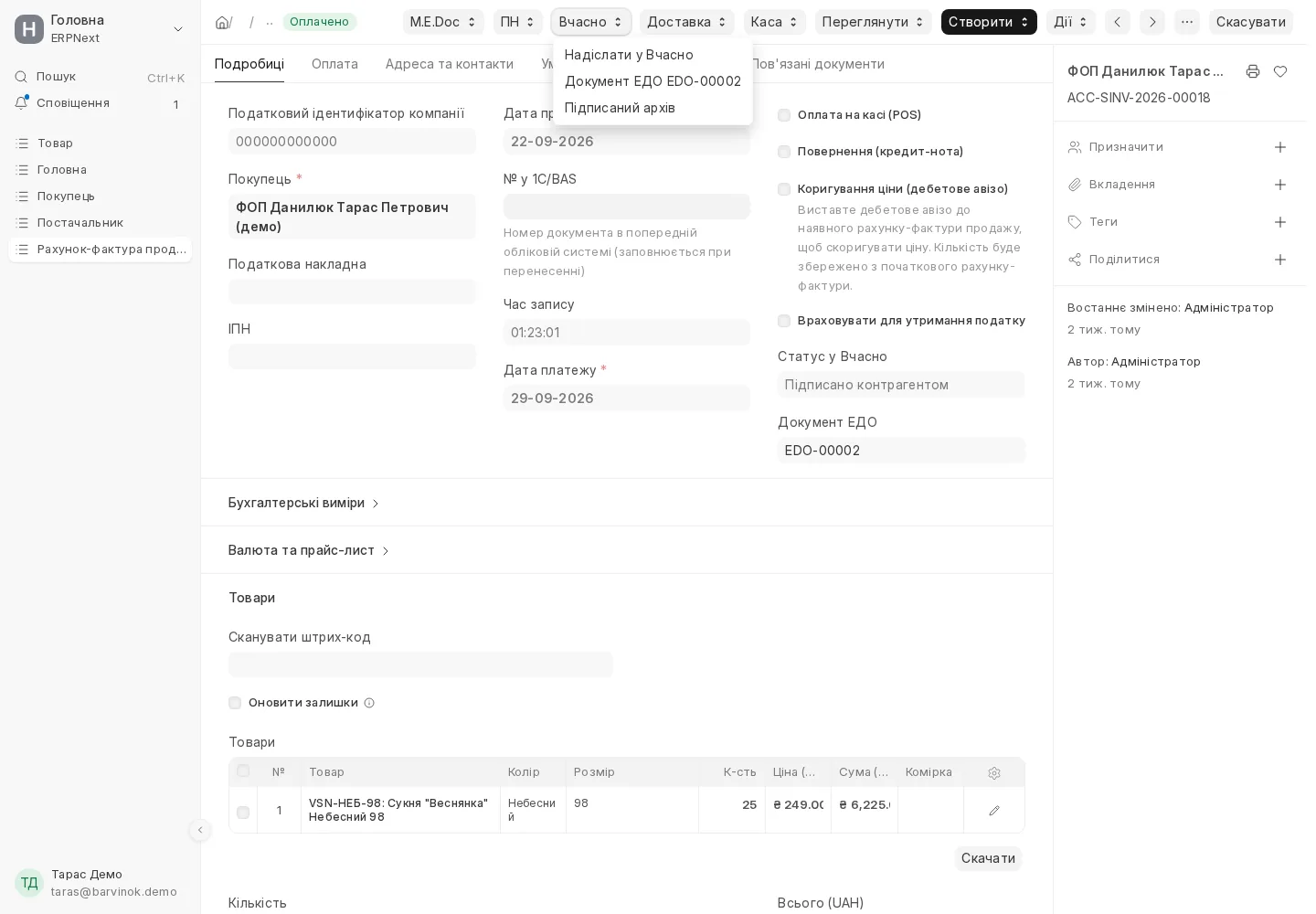Click the Скачати button below the table

[x=988, y=858]
